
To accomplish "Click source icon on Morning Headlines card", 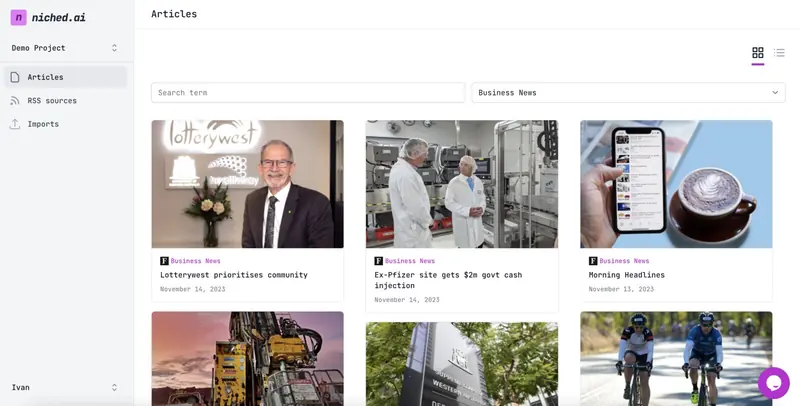I will (x=593, y=261).
